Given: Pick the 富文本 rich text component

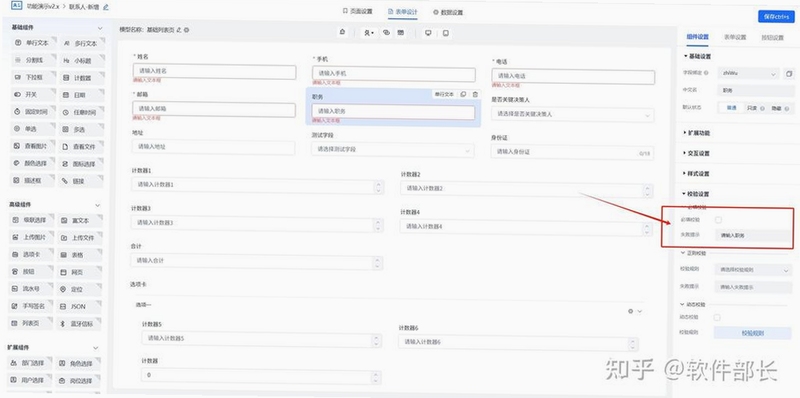Looking at the screenshot, I should pyautogui.click(x=80, y=220).
